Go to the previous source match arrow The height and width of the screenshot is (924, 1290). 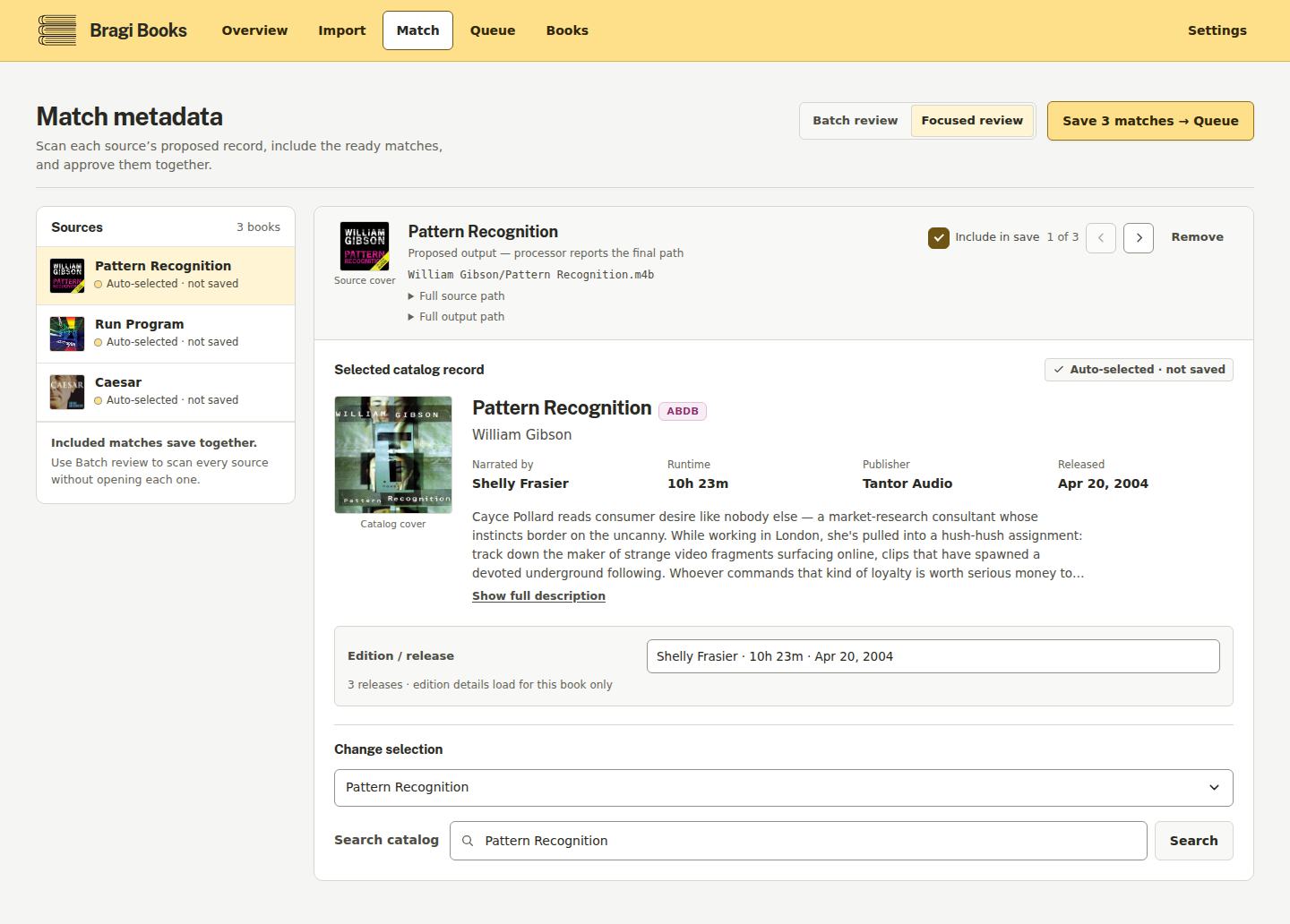click(1101, 238)
